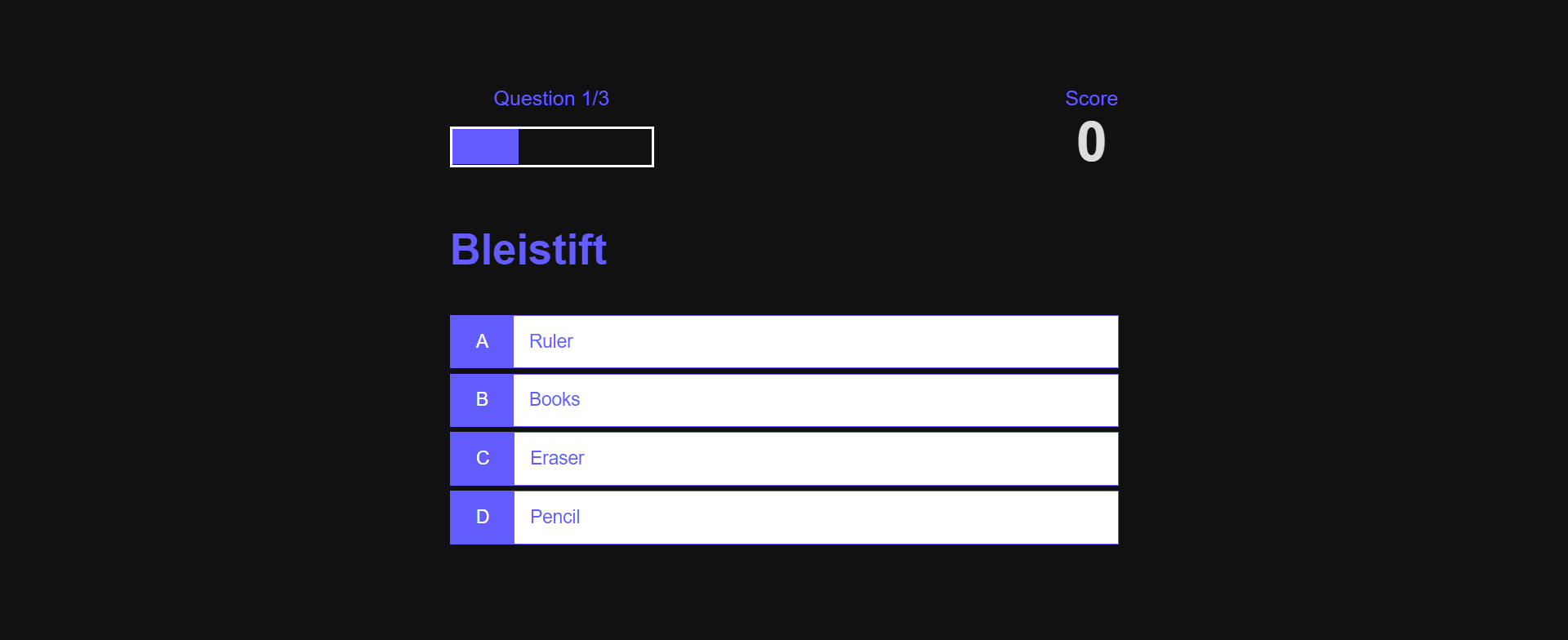Click the Score label
The image size is (1568, 640).
[x=1091, y=99]
